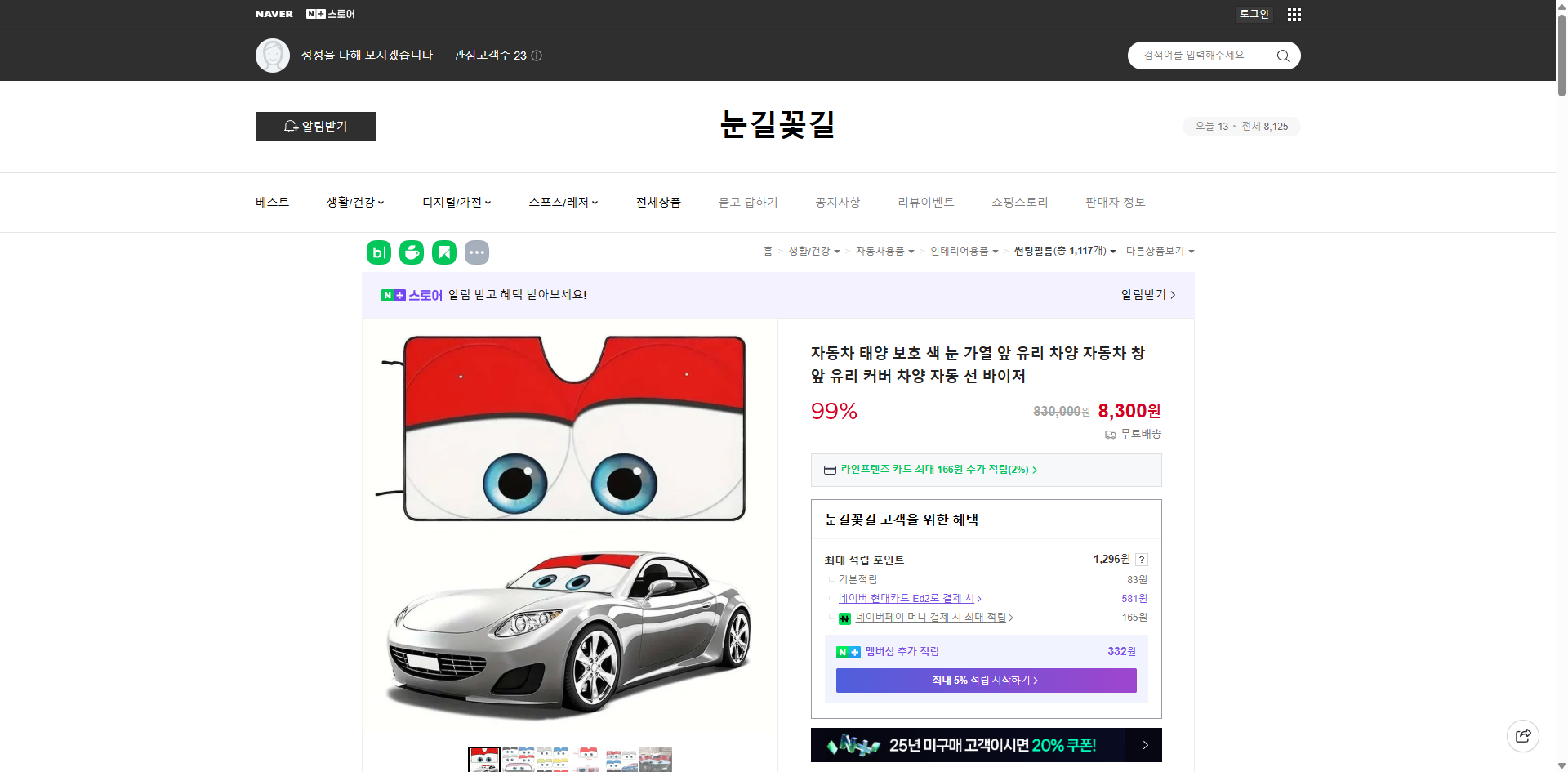Click the question mark beside 최대 적립 포인트
The height and width of the screenshot is (772, 1568).
coord(1142,560)
